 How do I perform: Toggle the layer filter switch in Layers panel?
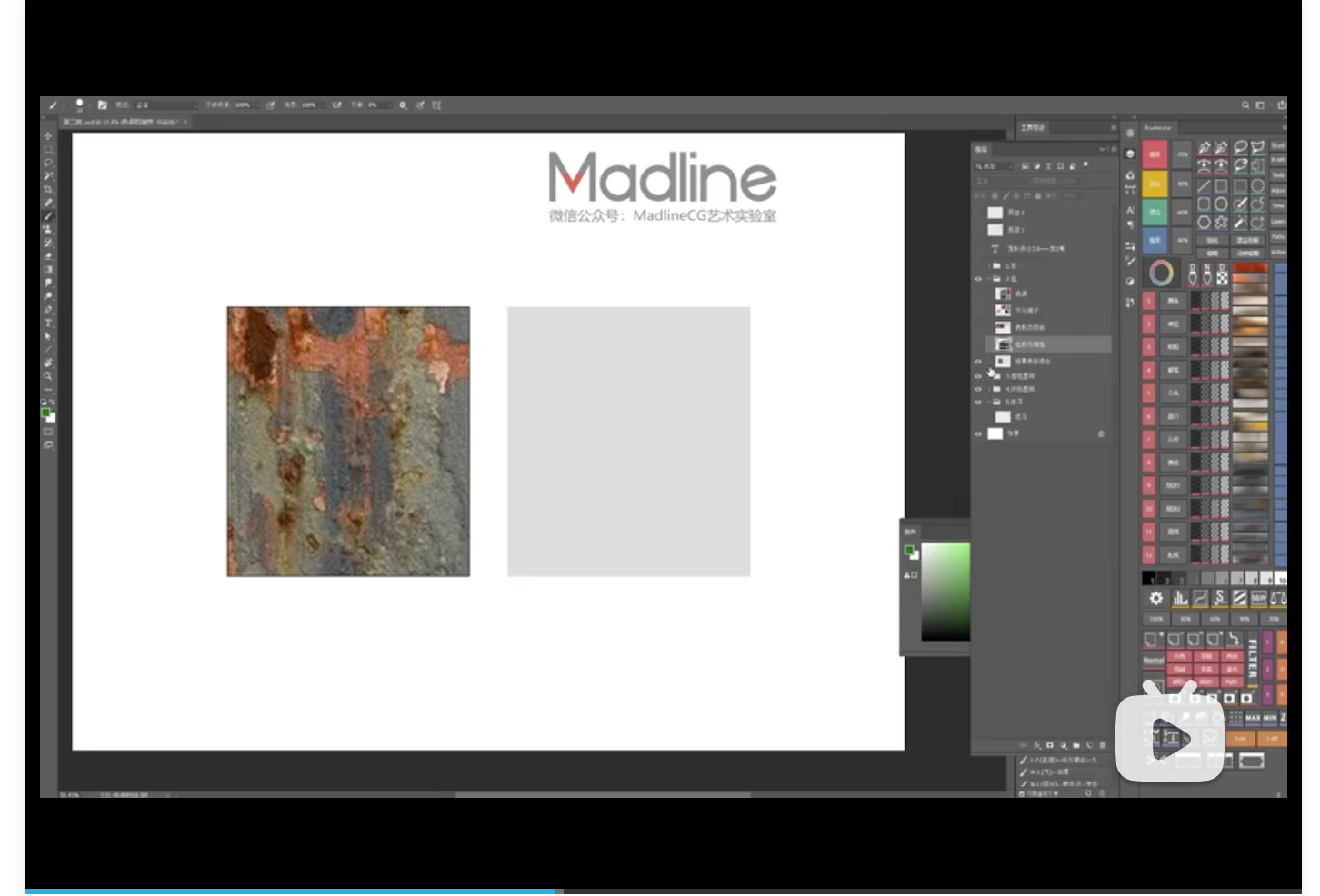click(x=1085, y=165)
